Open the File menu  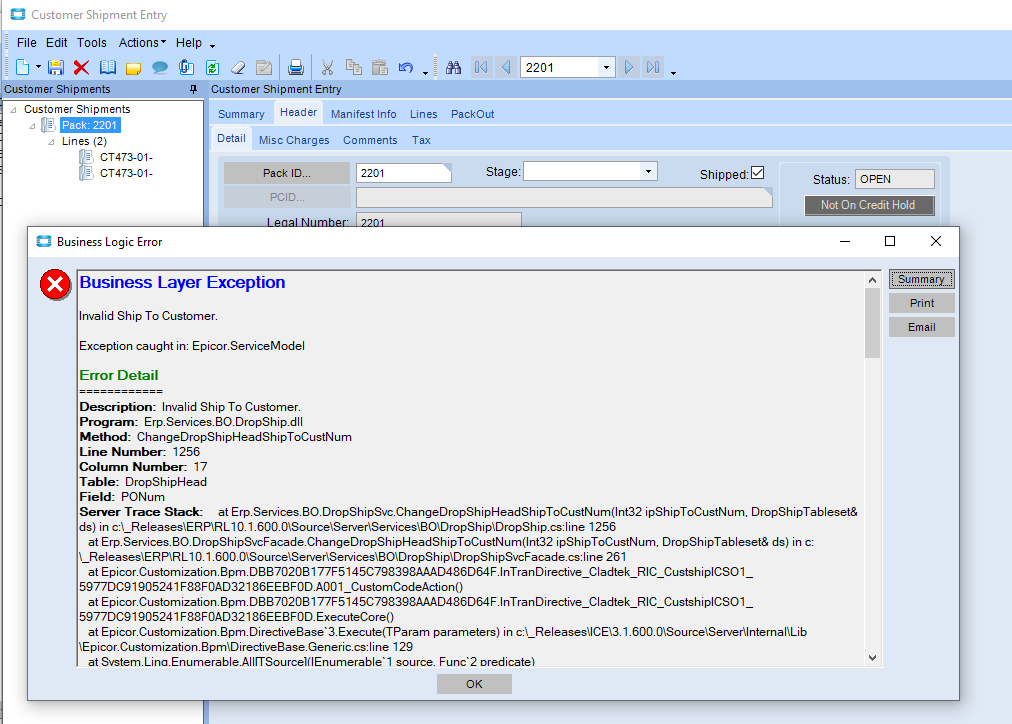(26, 43)
